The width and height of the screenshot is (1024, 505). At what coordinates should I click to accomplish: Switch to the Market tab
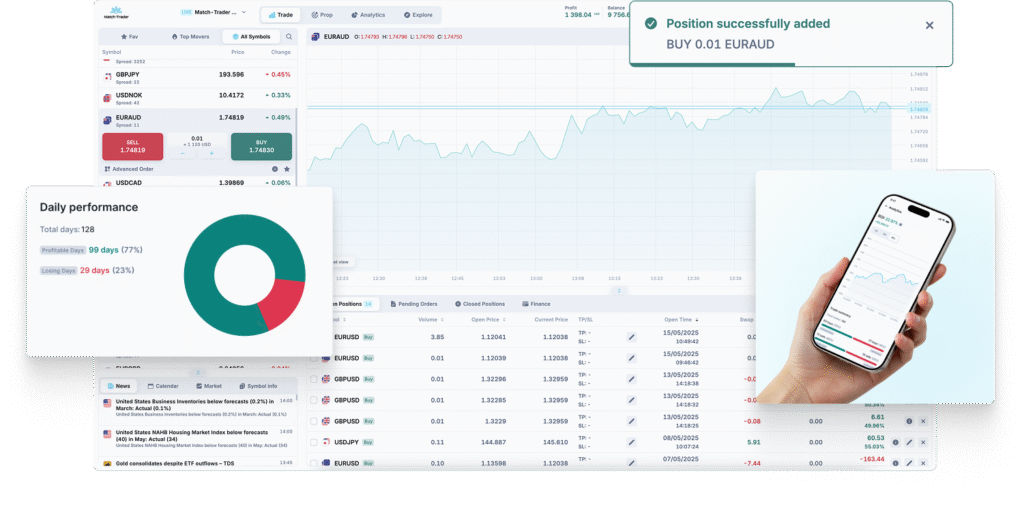click(x=209, y=386)
